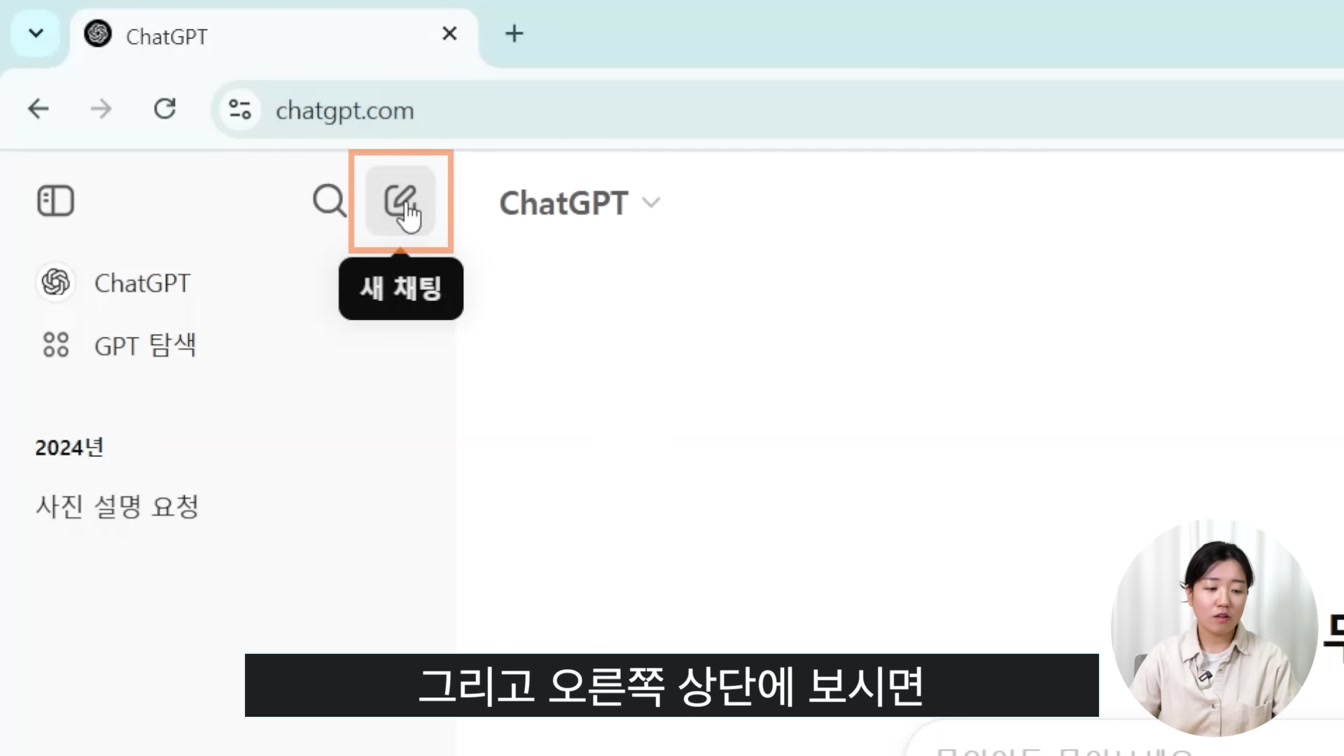
Task: Reload the page with the refresh icon
Action: click(x=165, y=109)
